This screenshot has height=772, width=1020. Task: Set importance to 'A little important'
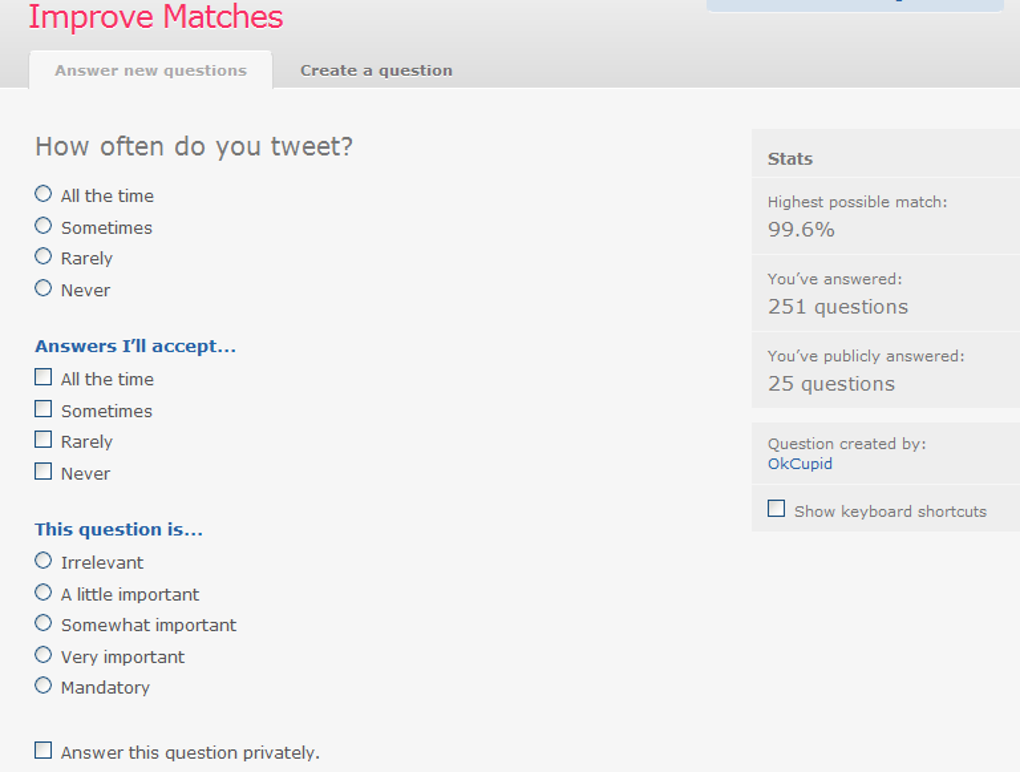coord(43,593)
